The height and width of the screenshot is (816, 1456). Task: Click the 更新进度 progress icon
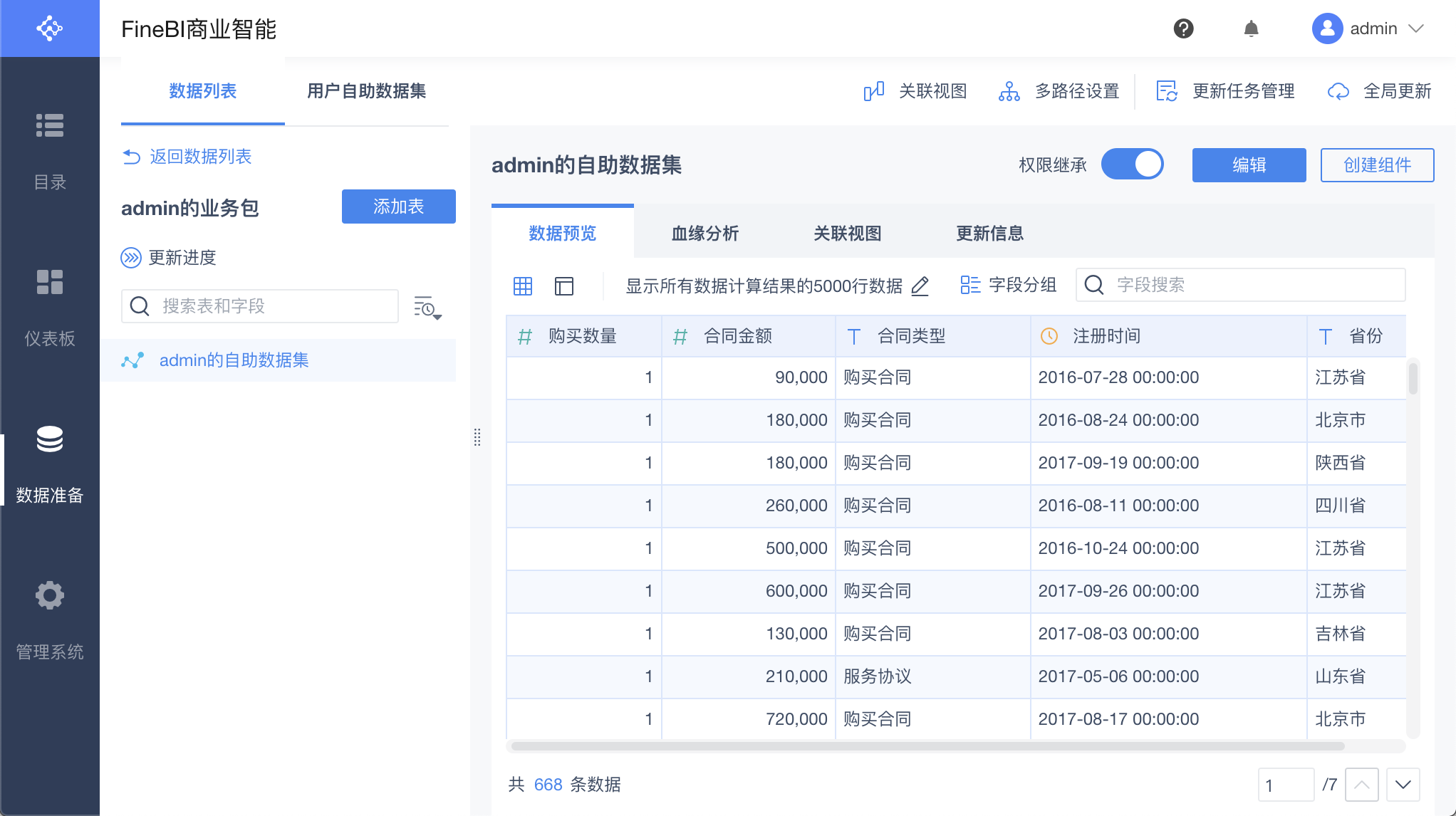click(x=131, y=258)
